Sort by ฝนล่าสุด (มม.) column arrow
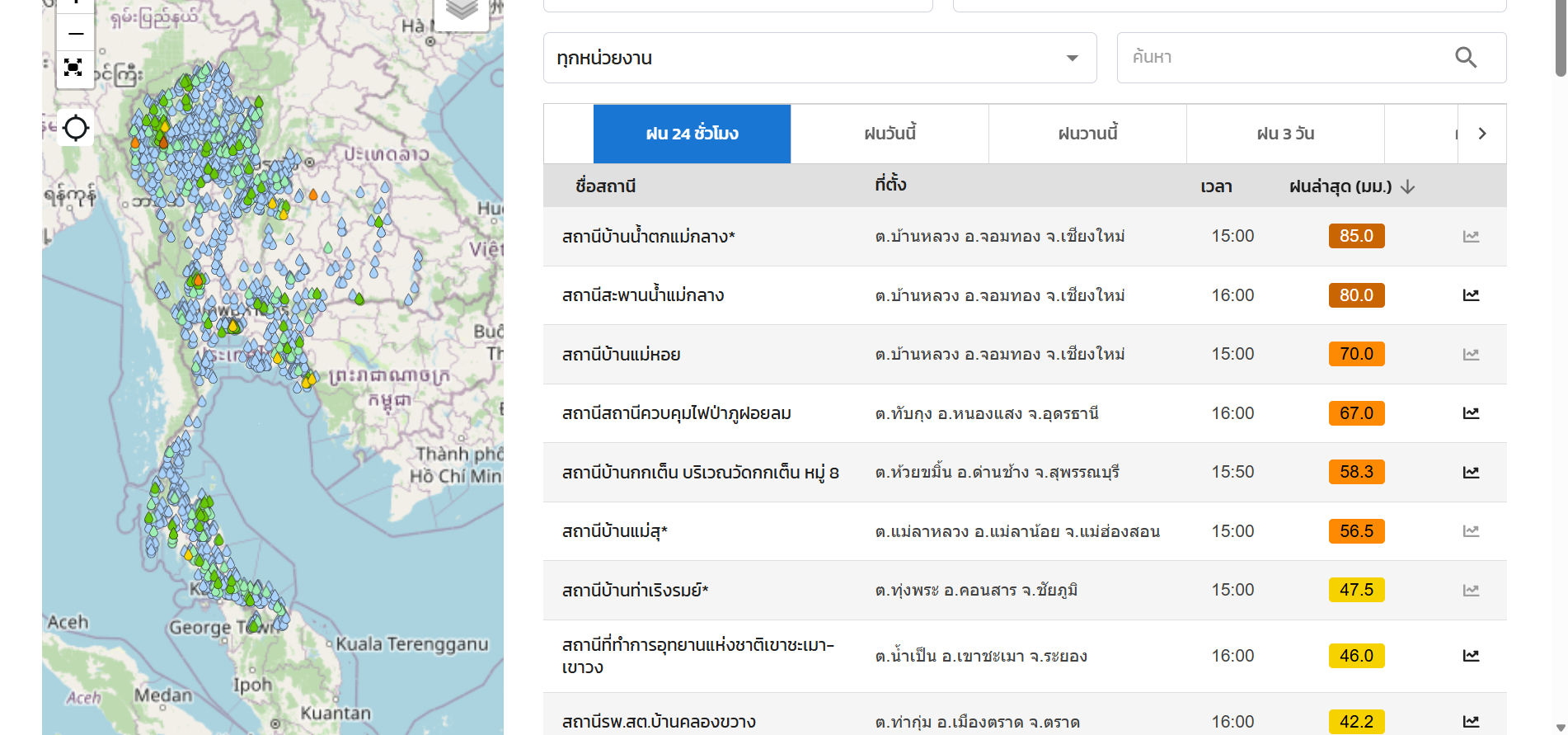This screenshot has width=1568, height=735. pyautogui.click(x=1408, y=187)
